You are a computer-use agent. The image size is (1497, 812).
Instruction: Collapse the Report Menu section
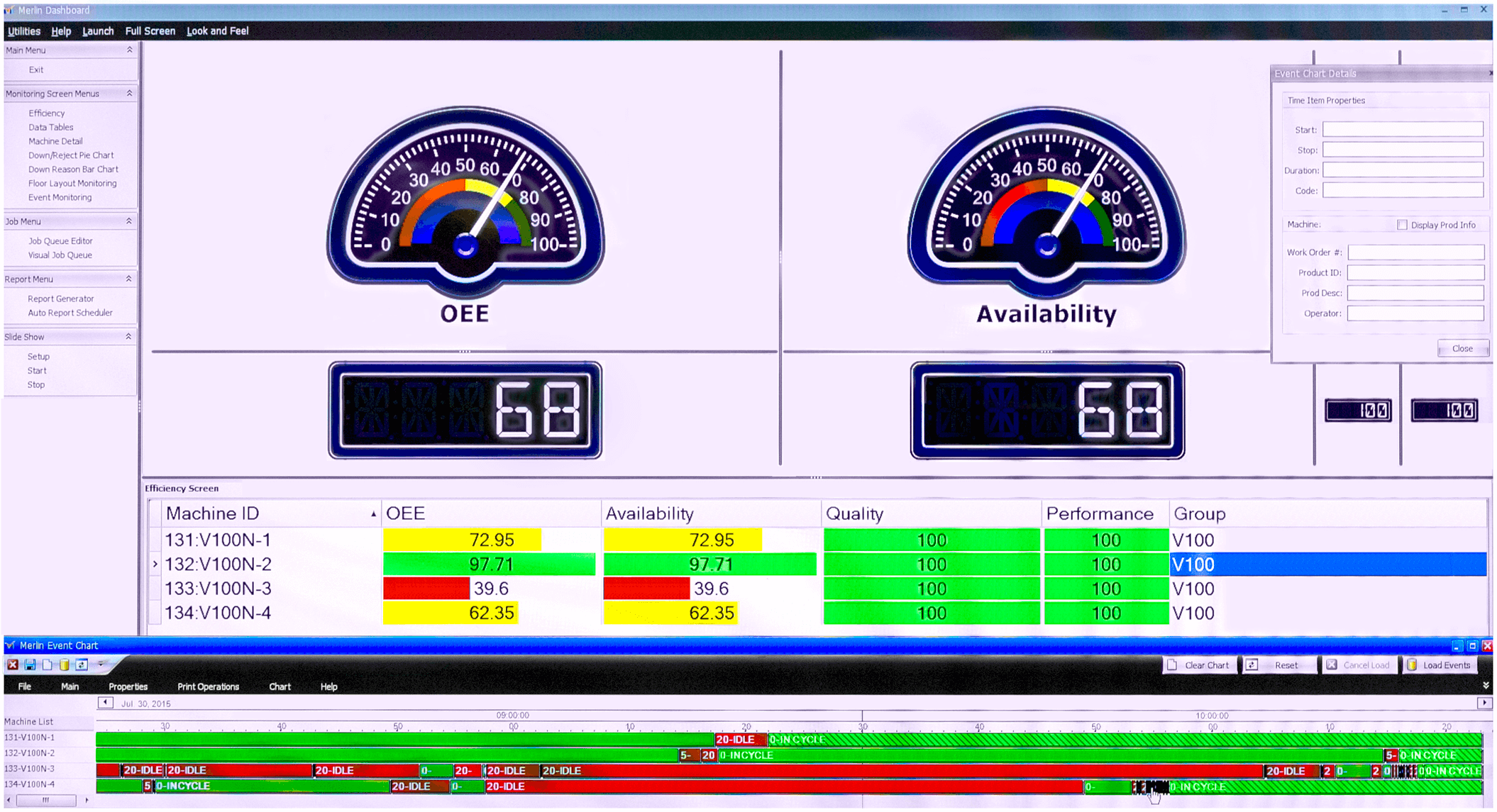pyautogui.click(x=128, y=279)
